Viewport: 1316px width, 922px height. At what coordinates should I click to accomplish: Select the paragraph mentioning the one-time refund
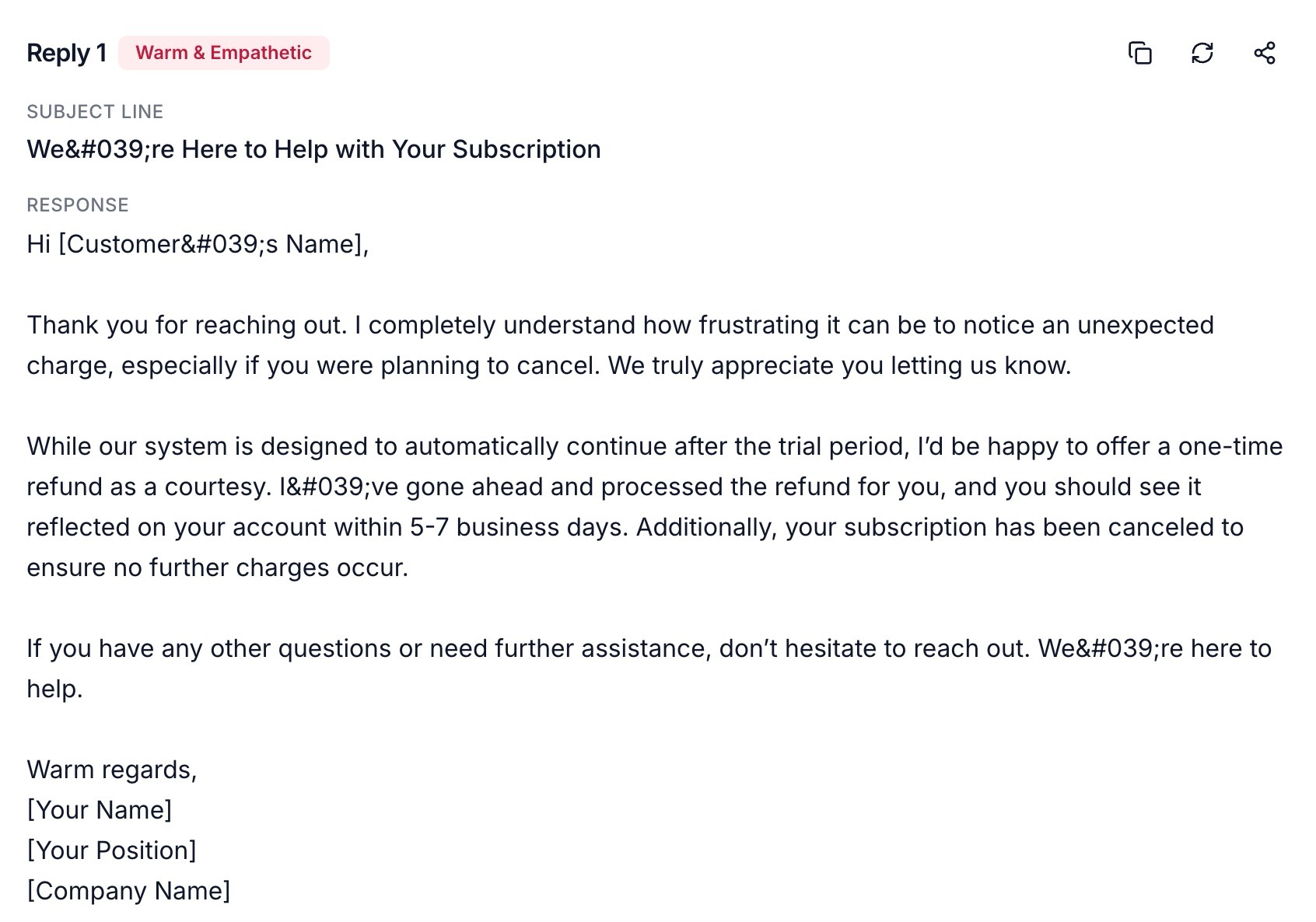(x=622, y=505)
